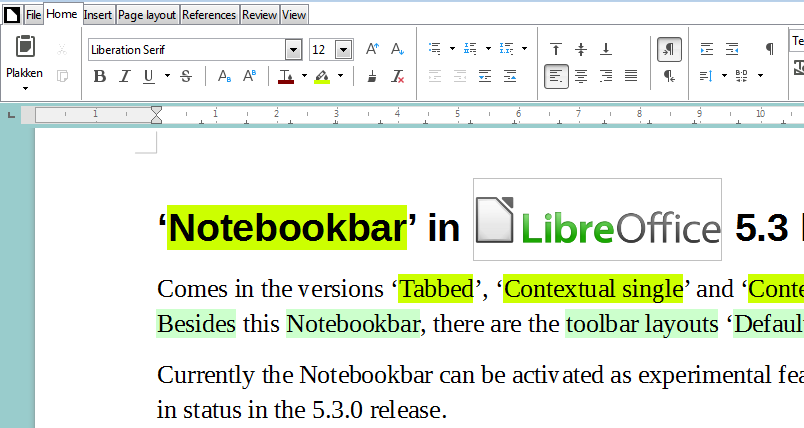Toggle italic text formatting
Image resolution: width=804 pixels, height=428 pixels.
[x=125, y=76]
